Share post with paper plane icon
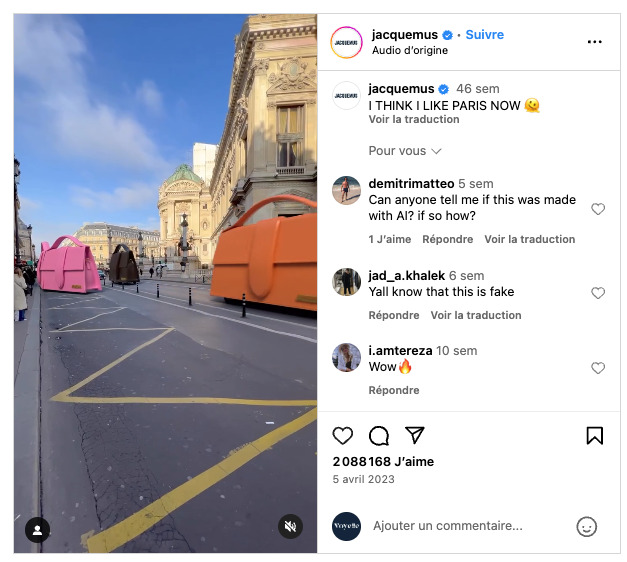This screenshot has height=562, width=627. (414, 436)
